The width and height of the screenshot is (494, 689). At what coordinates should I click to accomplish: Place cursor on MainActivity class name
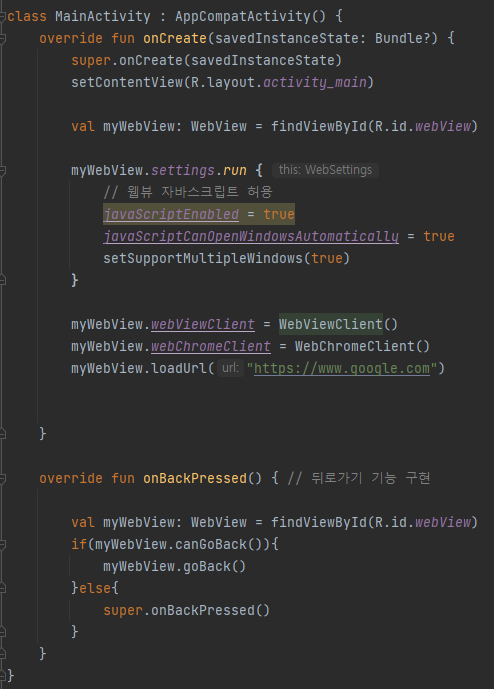pyautogui.click(x=102, y=17)
